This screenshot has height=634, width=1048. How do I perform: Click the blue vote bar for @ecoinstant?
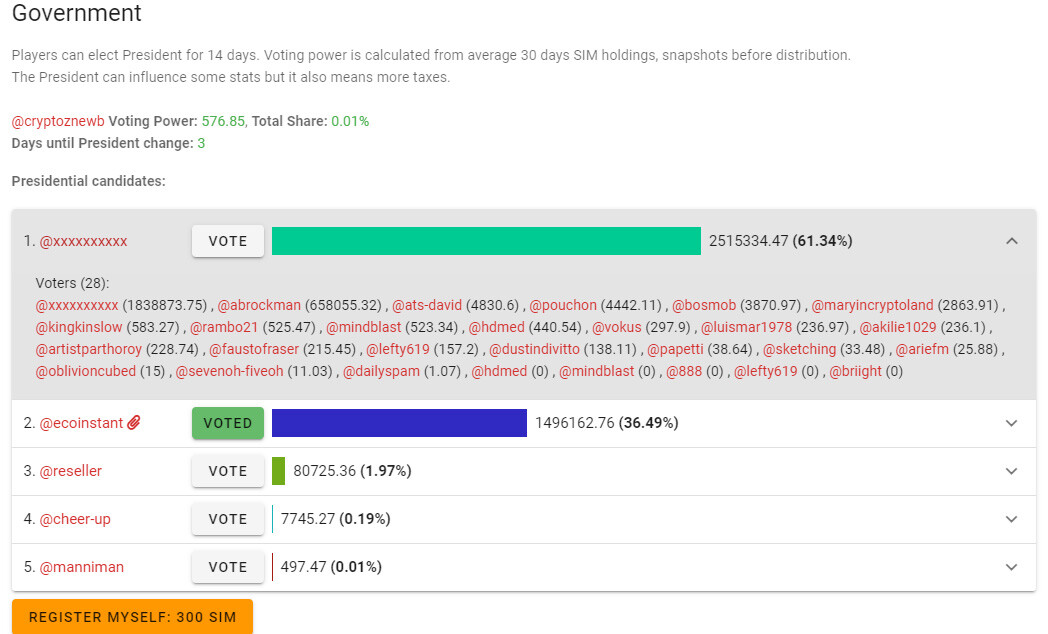[x=399, y=423]
